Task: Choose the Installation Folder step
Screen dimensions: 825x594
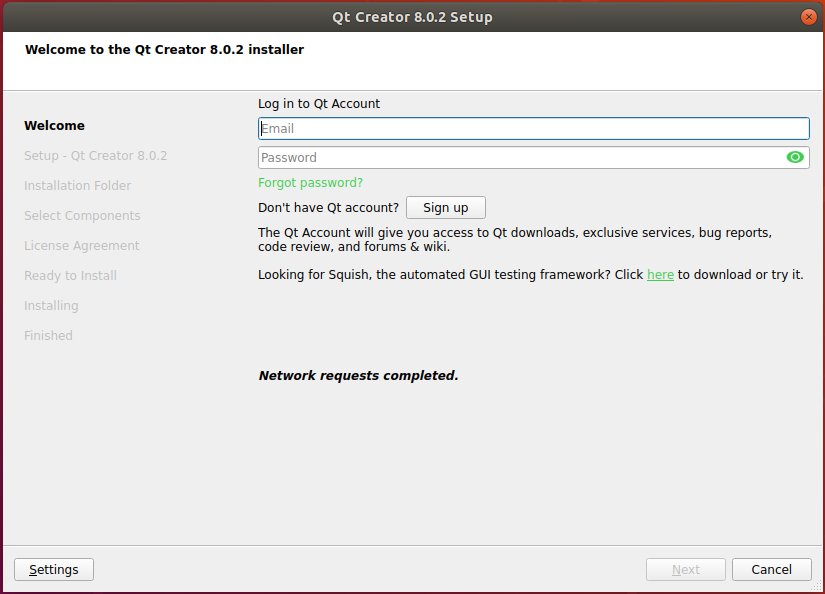Action: (77, 186)
